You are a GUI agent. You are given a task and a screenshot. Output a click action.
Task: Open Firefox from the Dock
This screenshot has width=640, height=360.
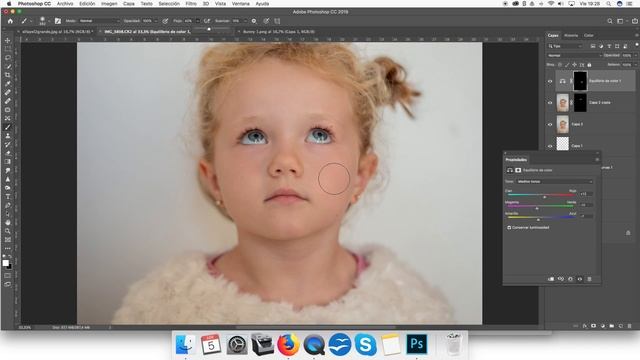point(289,344)
